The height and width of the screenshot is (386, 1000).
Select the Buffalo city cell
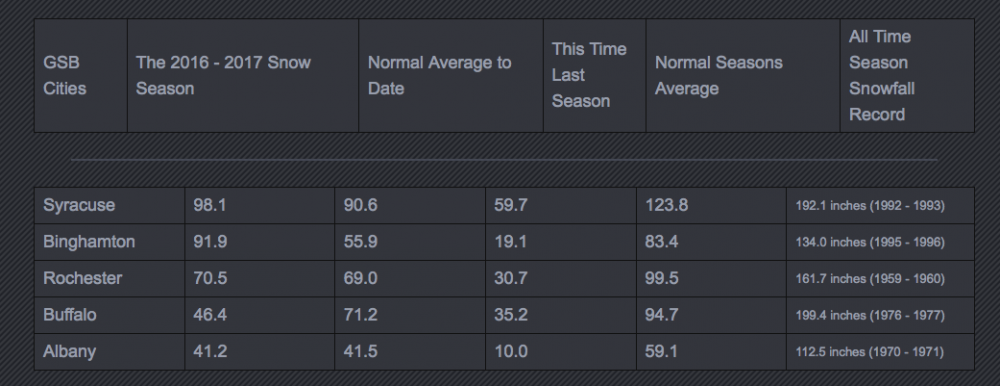pyautogui.click(x=110, y=315)
